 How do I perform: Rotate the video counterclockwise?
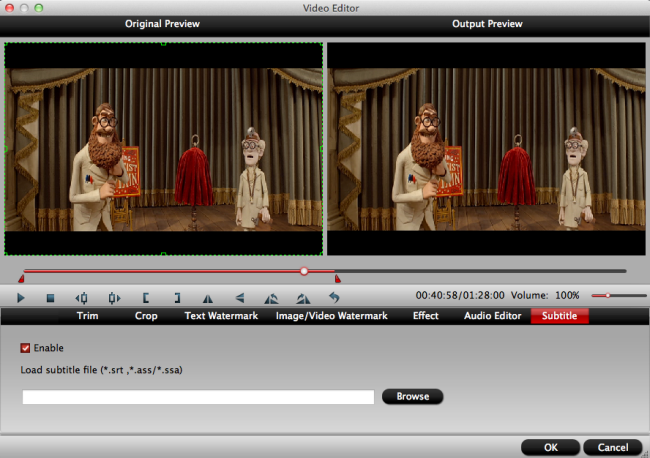(x=271, y=298)
